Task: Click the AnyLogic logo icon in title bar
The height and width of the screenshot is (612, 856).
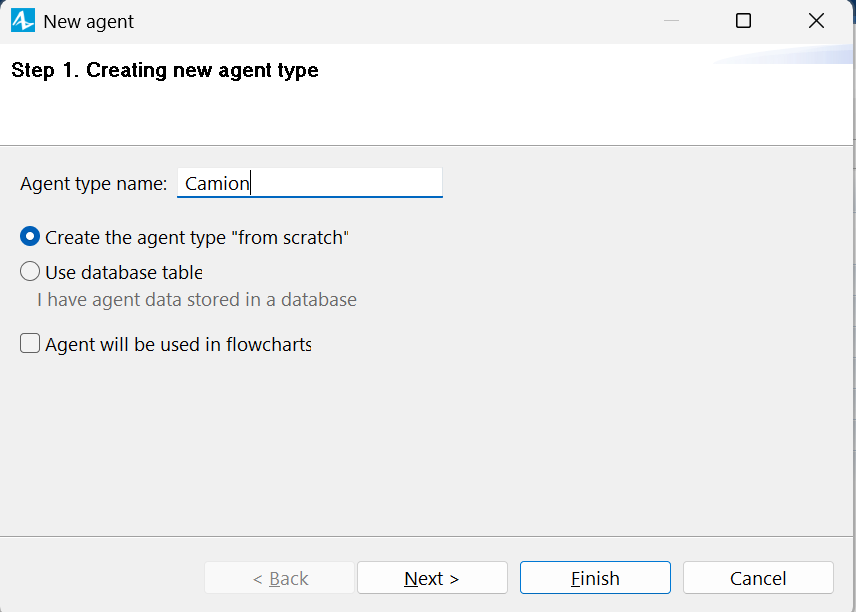Action: 23,21
